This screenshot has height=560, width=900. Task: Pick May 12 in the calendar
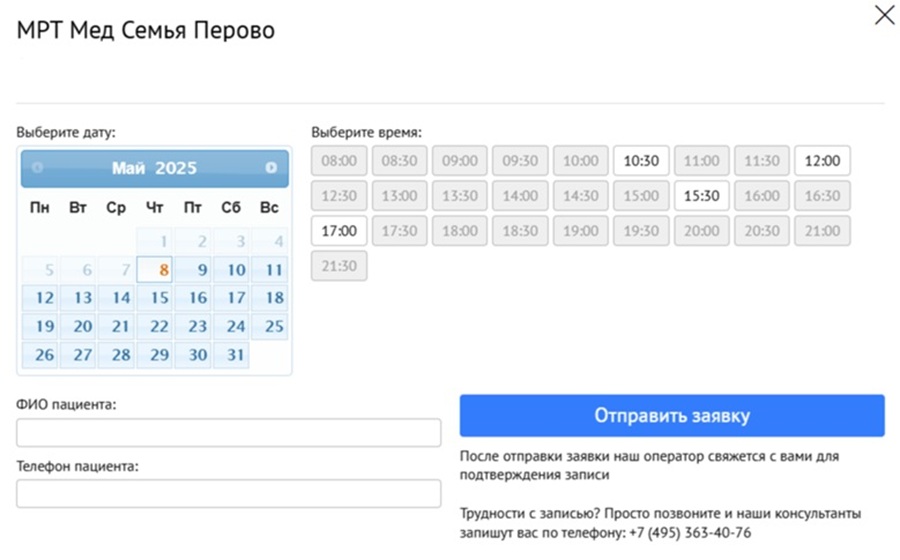click(x=40, y=298)
